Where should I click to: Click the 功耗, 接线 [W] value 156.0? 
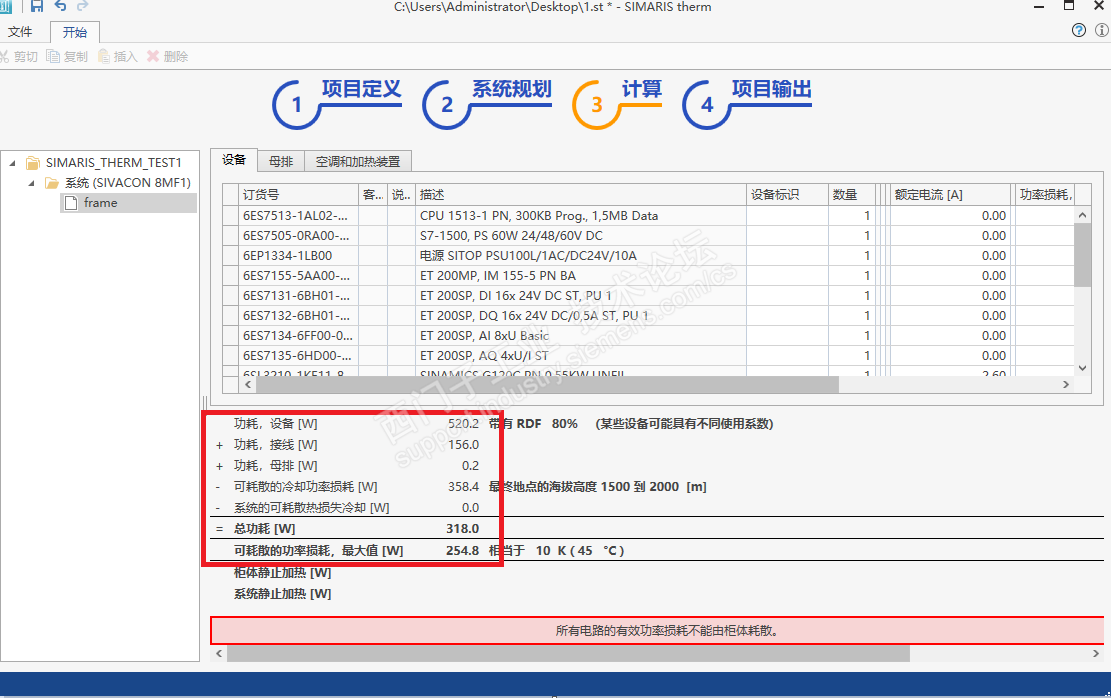coord(463,445)
